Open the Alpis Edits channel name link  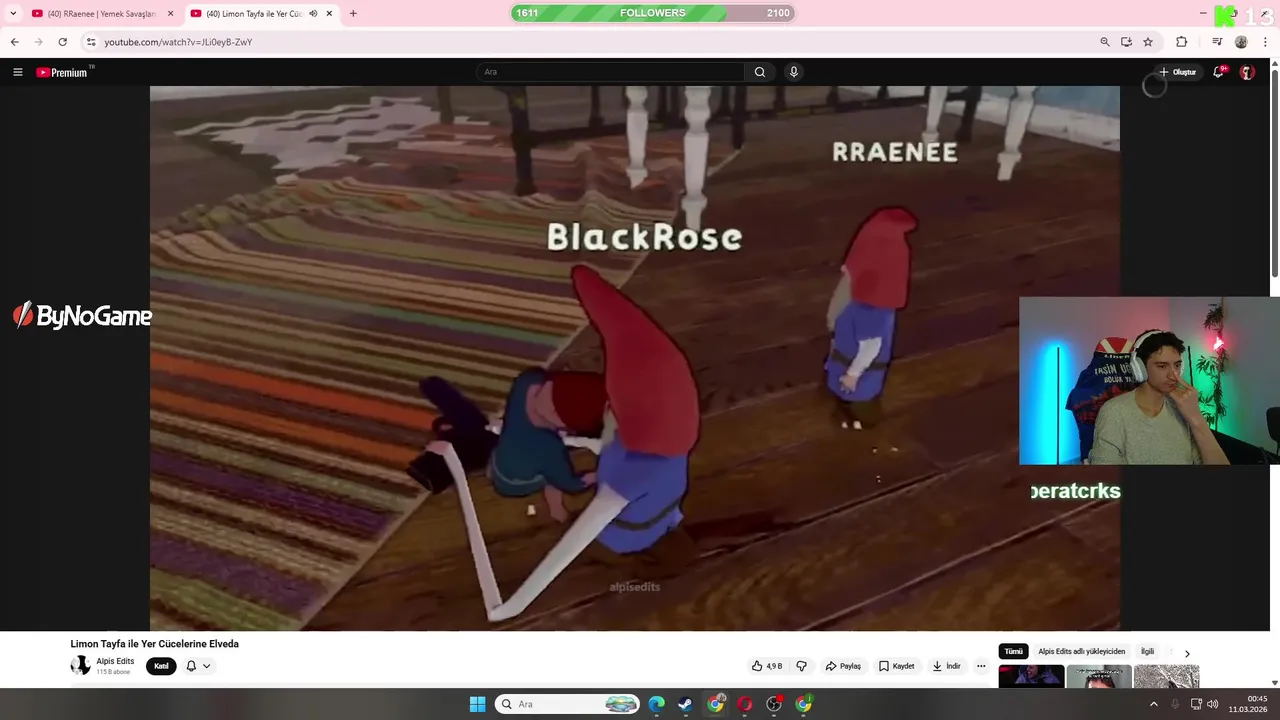[x=115, y=661]
